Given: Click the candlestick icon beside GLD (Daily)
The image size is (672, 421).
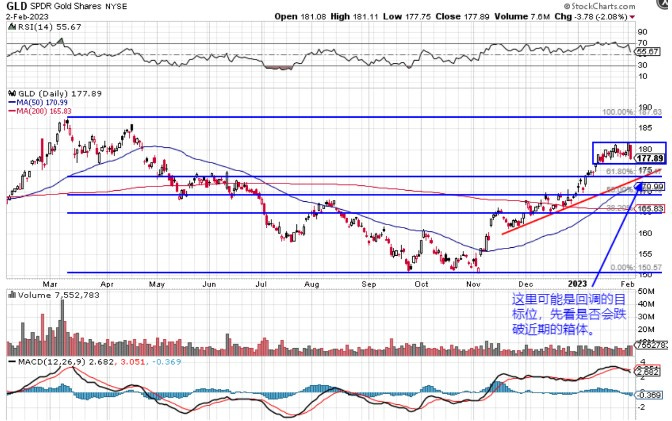Looking at the screenshot, I should point(12,93).
